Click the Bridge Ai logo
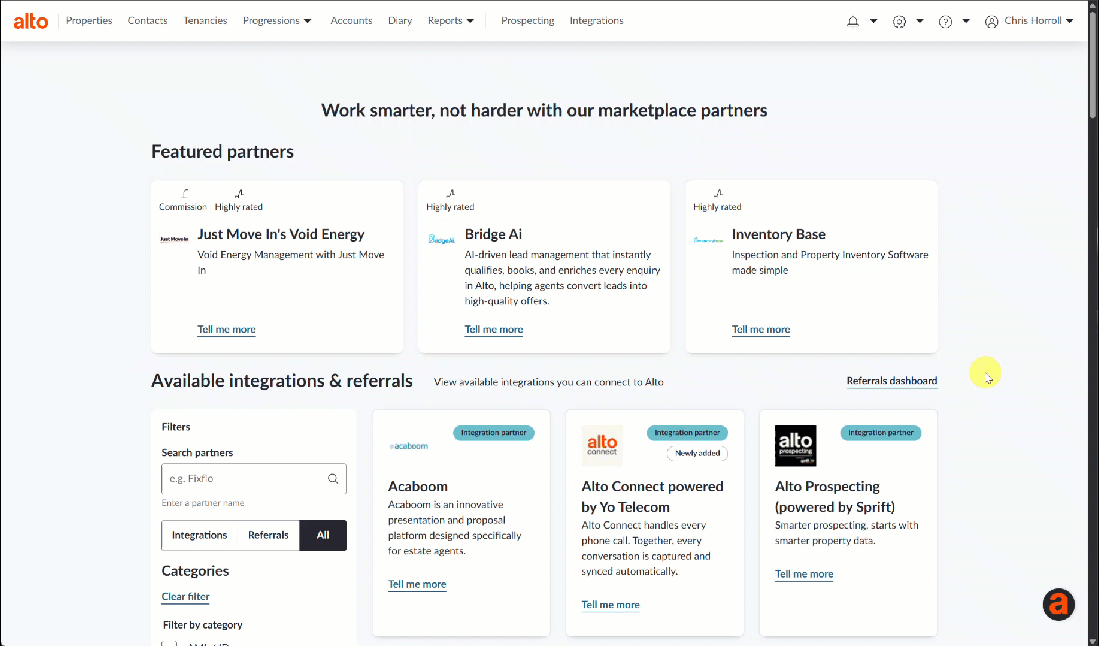The width and height of the screenshot is (1099, 646). (x=442, y=240)
